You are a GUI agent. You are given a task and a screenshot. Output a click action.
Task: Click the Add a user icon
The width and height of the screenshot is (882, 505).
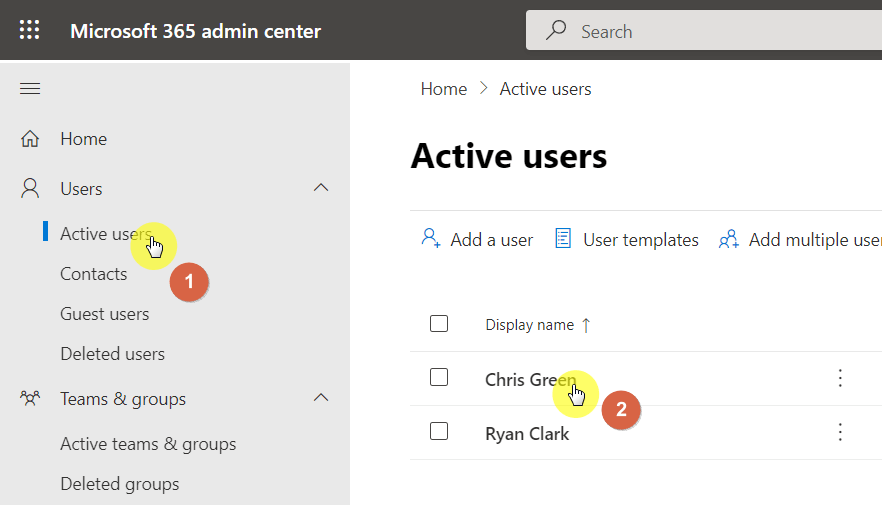[x=431, y=238]
